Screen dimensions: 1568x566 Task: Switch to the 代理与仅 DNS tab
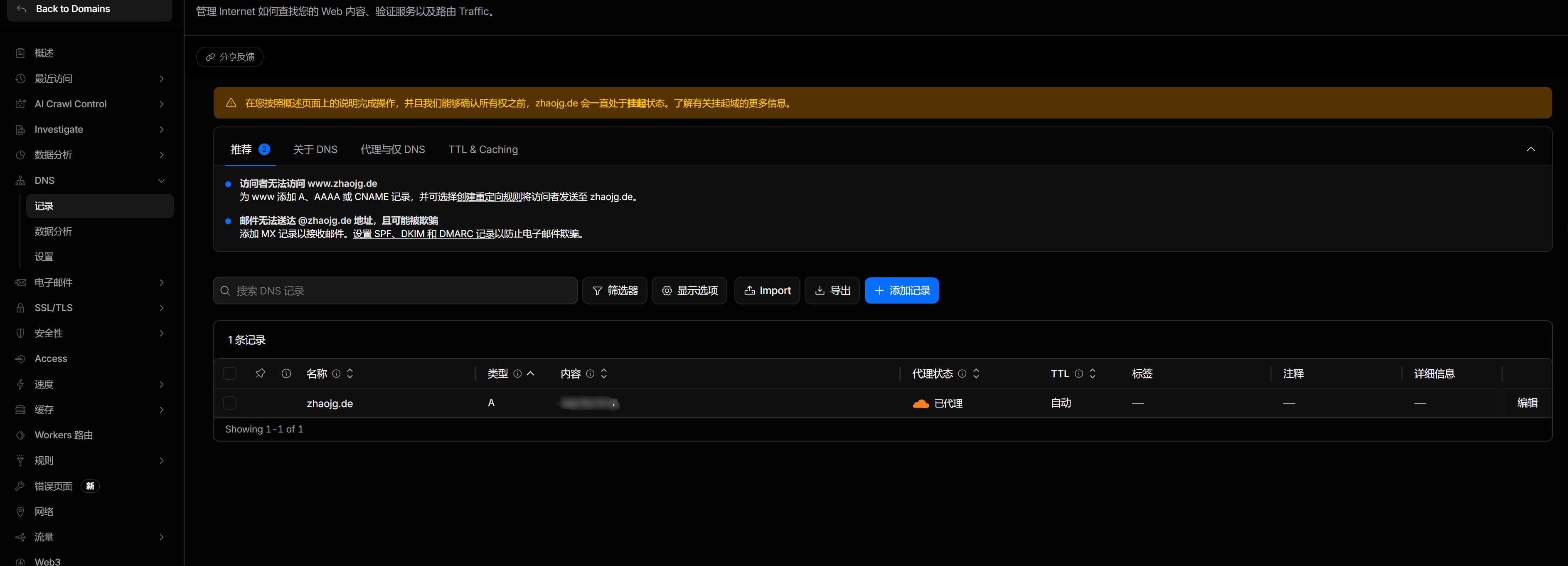pos(393,149)
